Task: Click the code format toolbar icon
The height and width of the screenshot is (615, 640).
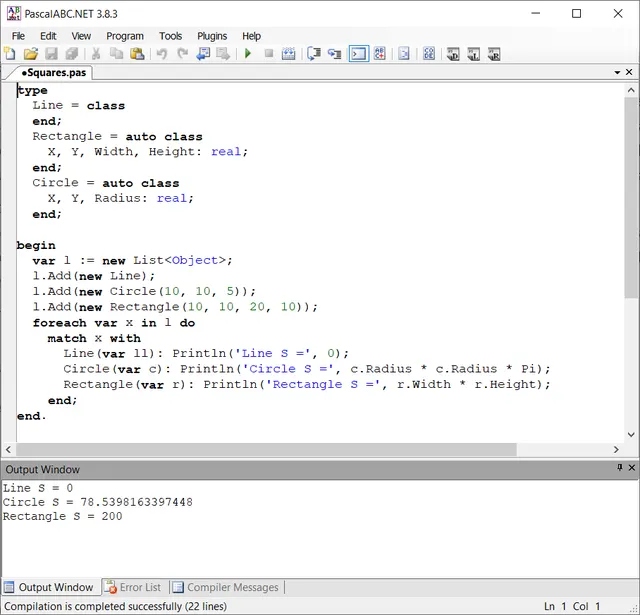Action: (x=404, y=53)
